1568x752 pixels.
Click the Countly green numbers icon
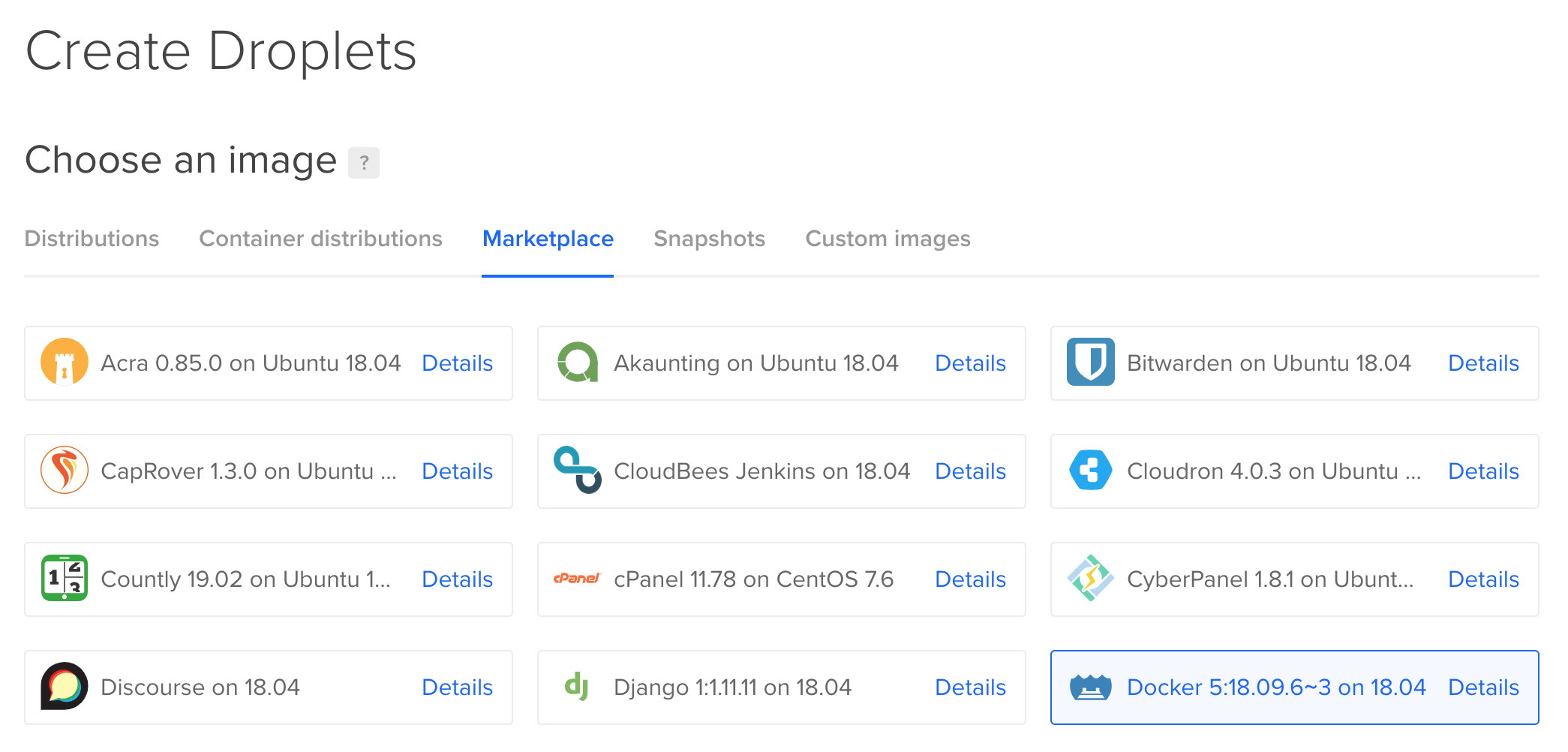coord(65,578)
